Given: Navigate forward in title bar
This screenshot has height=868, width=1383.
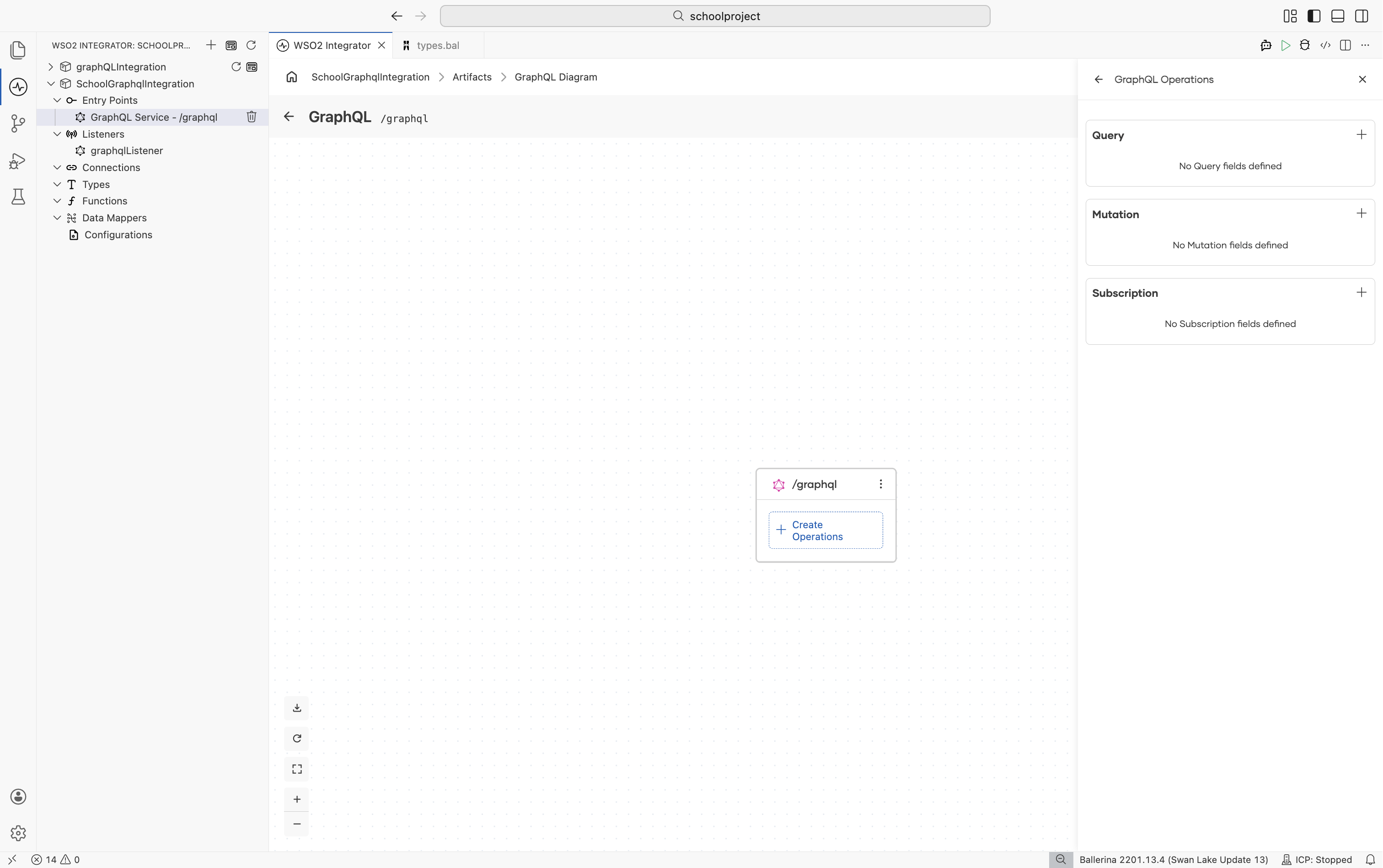Looking at the screenshot, I should (x=420, y=16).
